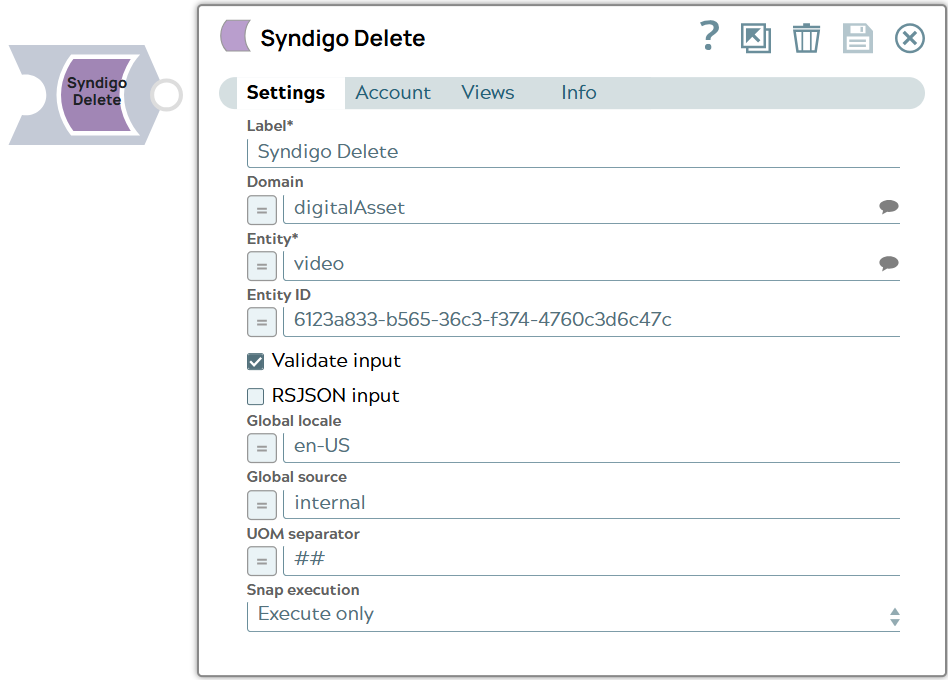Show the Info tab
The height and width of the screenshot is (680, 948).
(578, 92)
